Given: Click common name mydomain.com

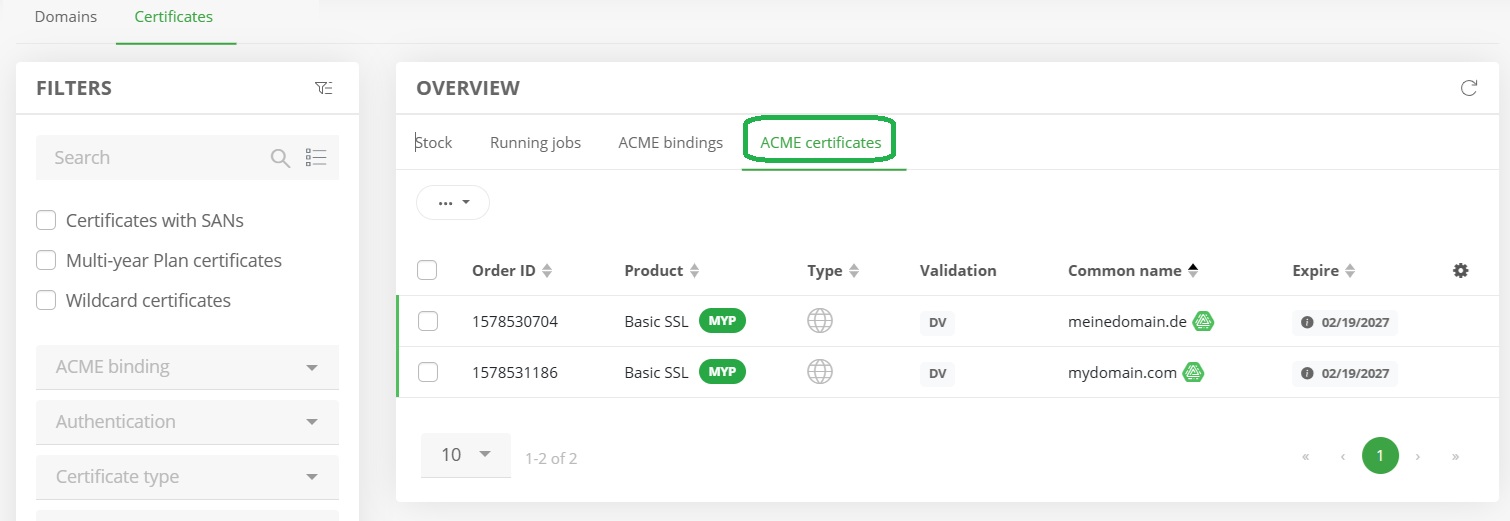Looking at the screenshot, I should 1122,373.
